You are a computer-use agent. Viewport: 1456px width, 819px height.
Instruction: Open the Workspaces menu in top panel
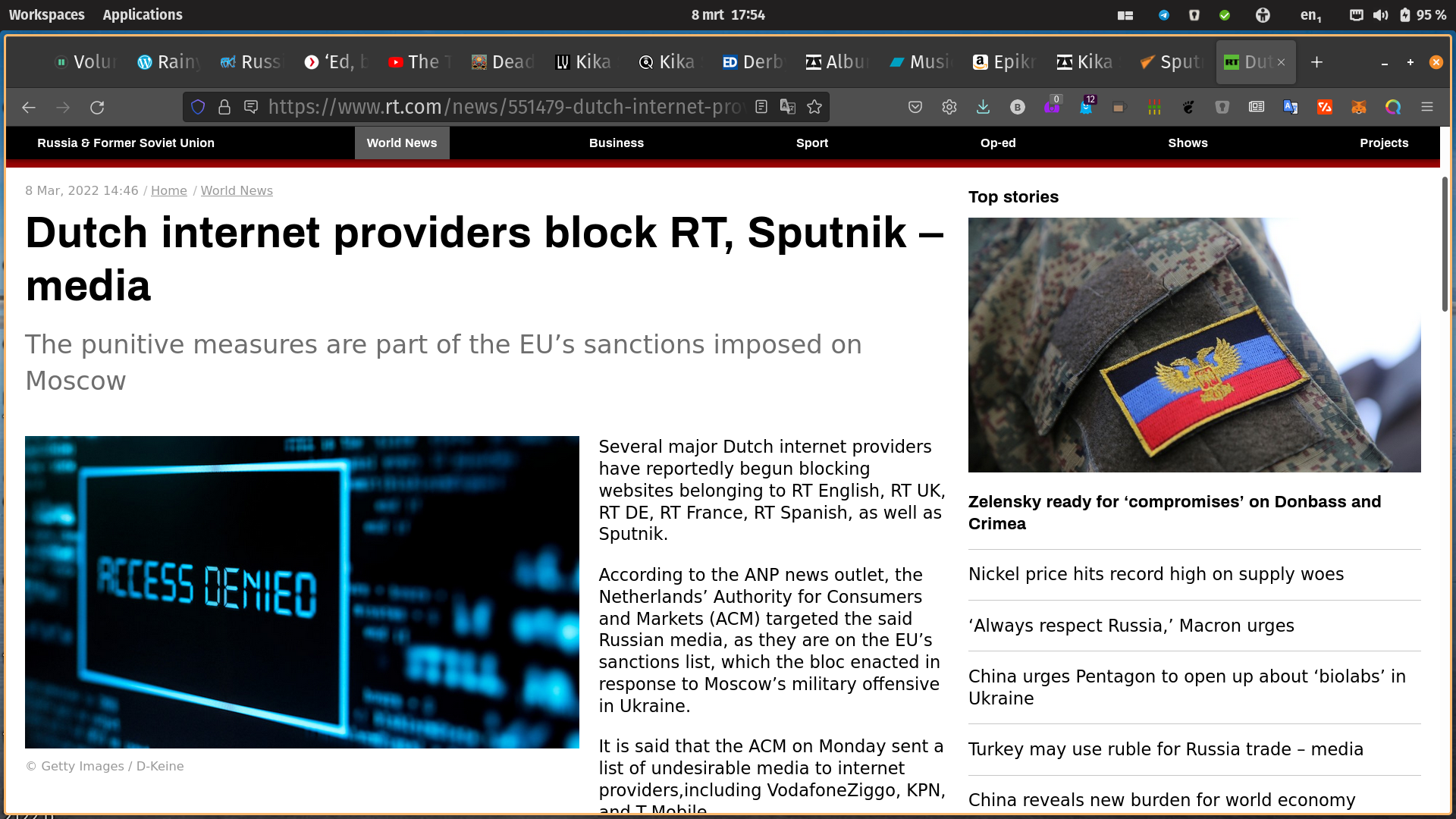pos(47,14)
